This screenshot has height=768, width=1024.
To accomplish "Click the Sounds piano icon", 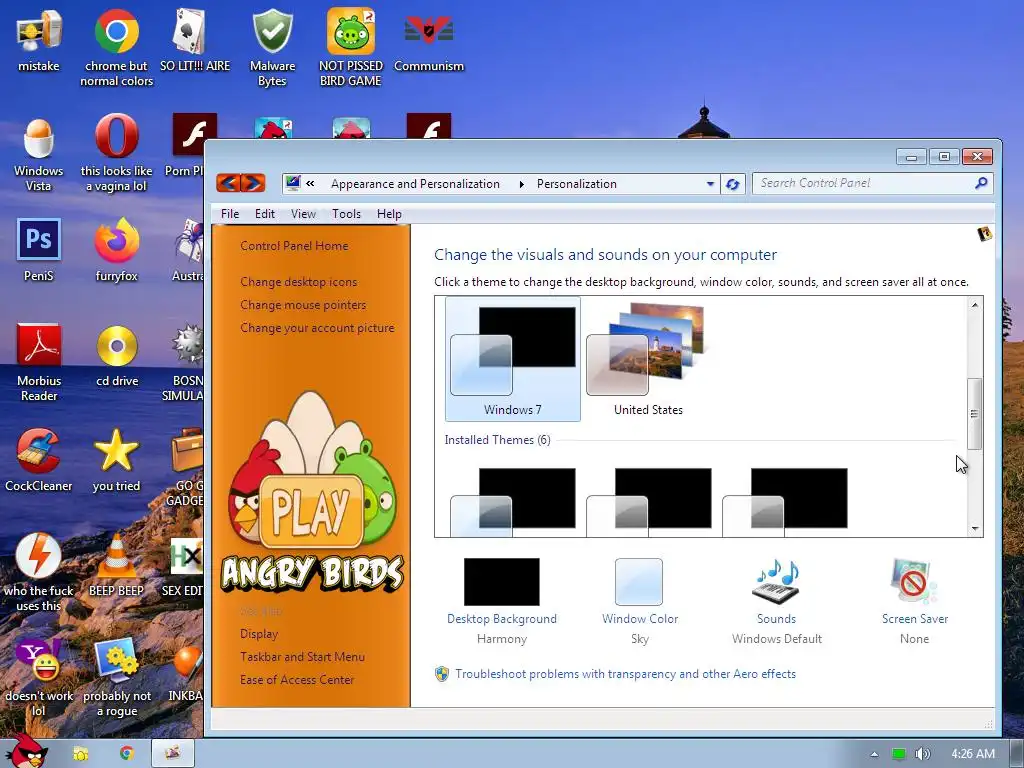I will tap(776, 581).
